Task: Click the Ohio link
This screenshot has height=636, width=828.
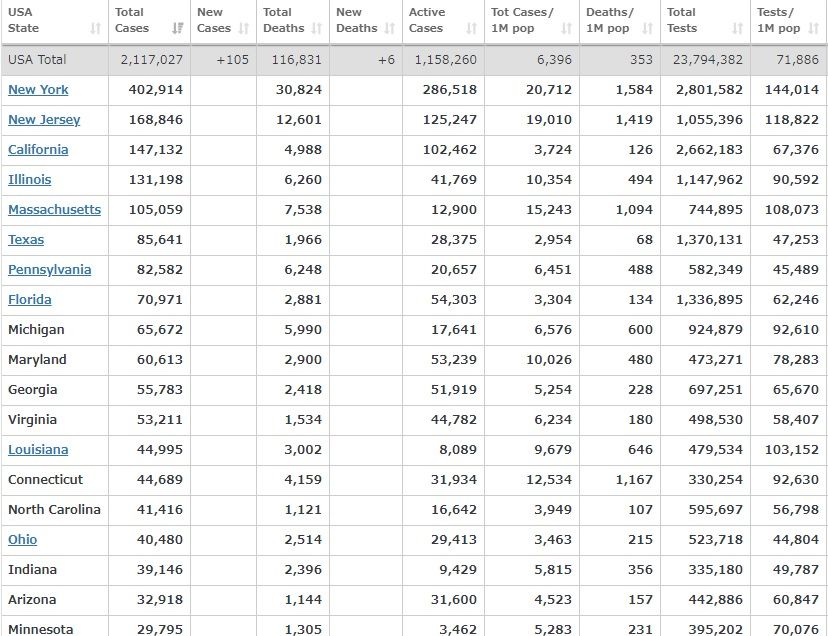Action: (x=22, y=540)
